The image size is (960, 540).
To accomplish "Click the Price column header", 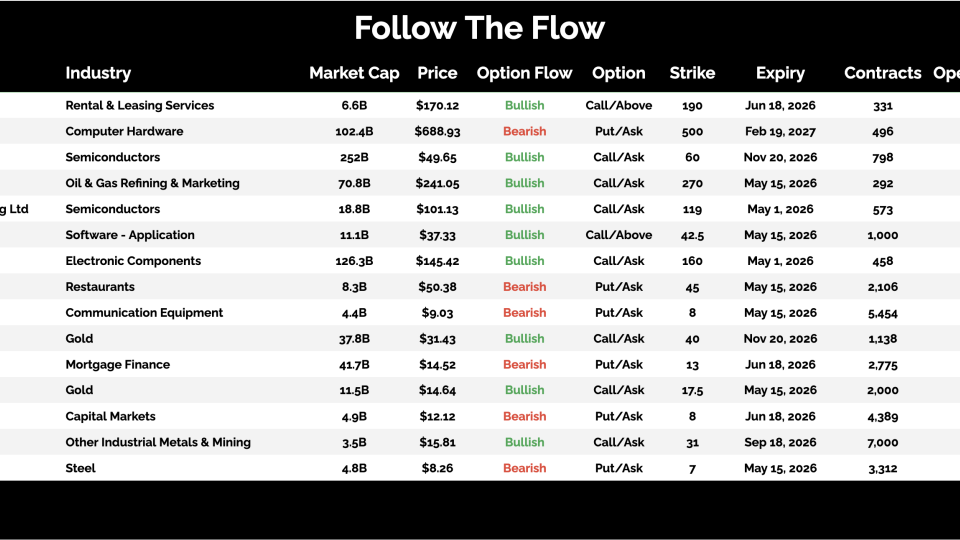I will pos(437,73).
